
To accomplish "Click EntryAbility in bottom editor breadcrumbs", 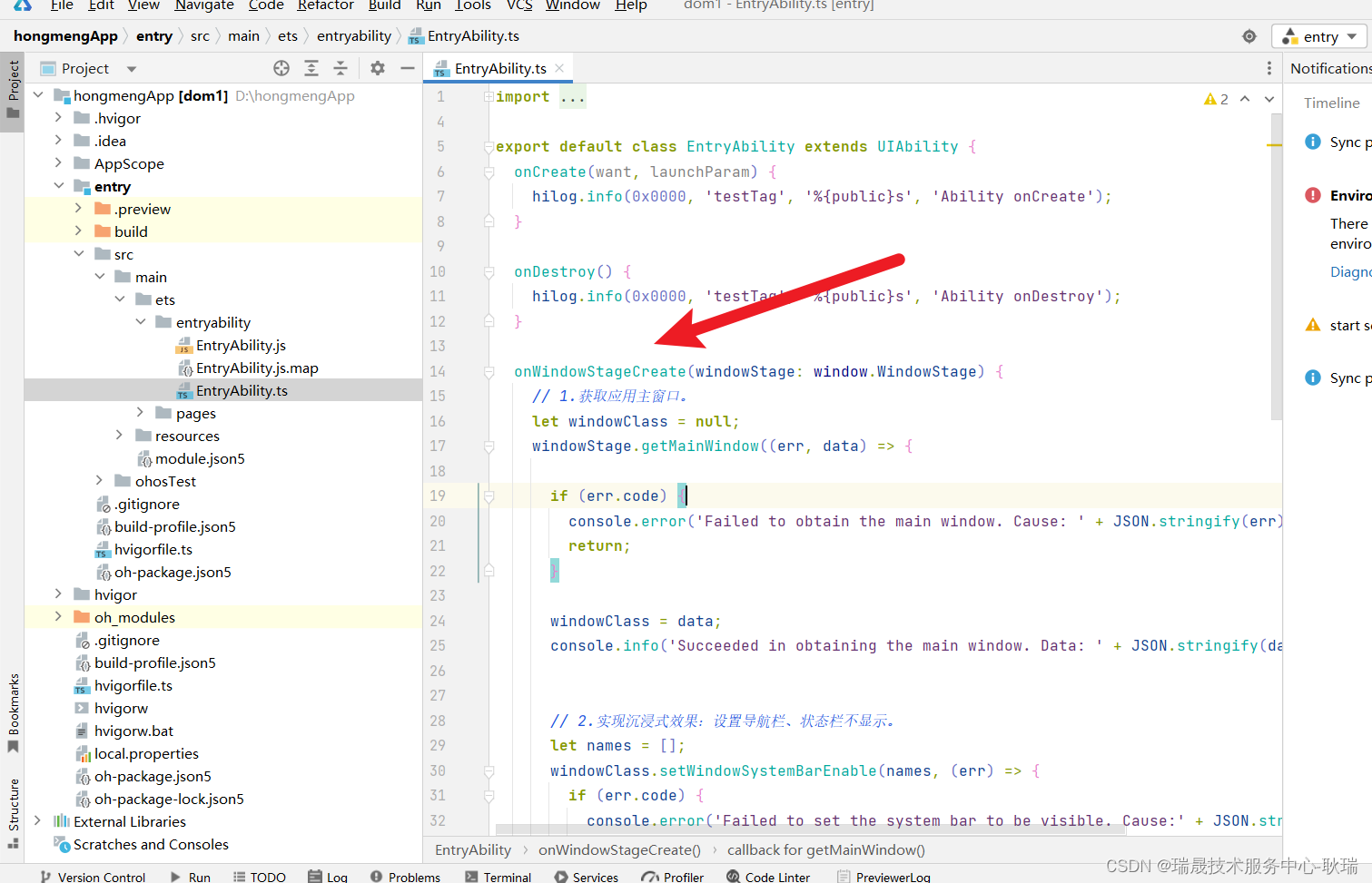I will tap(473, 850).
